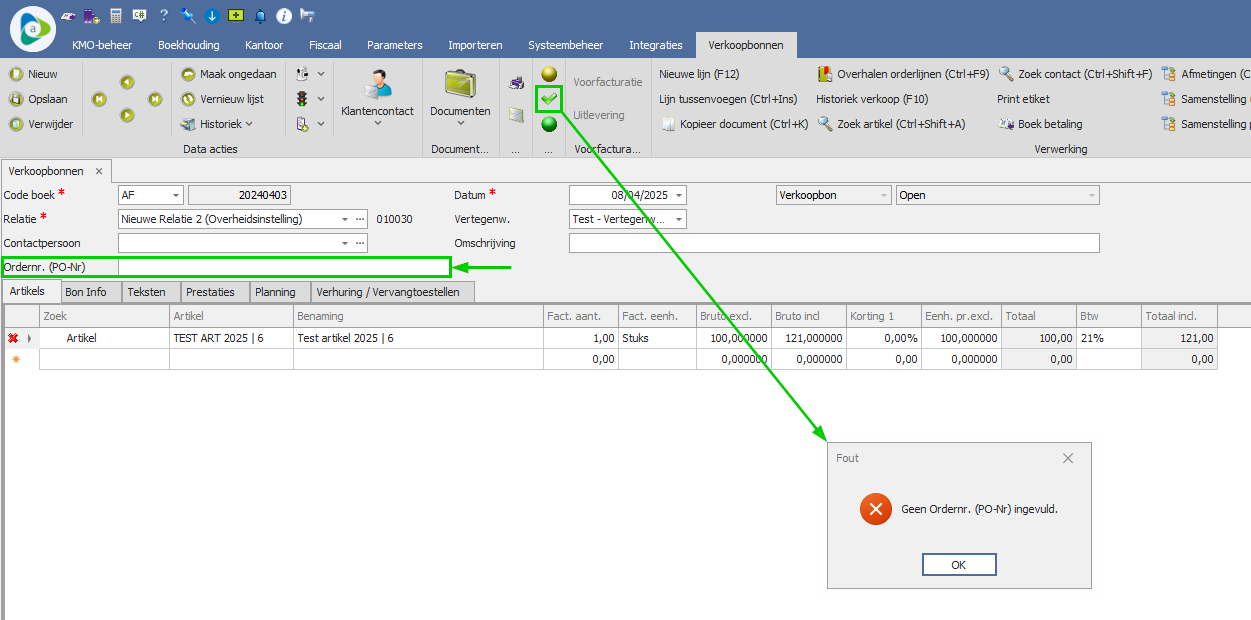Switch to the Bon Info tab

[86, 292]
